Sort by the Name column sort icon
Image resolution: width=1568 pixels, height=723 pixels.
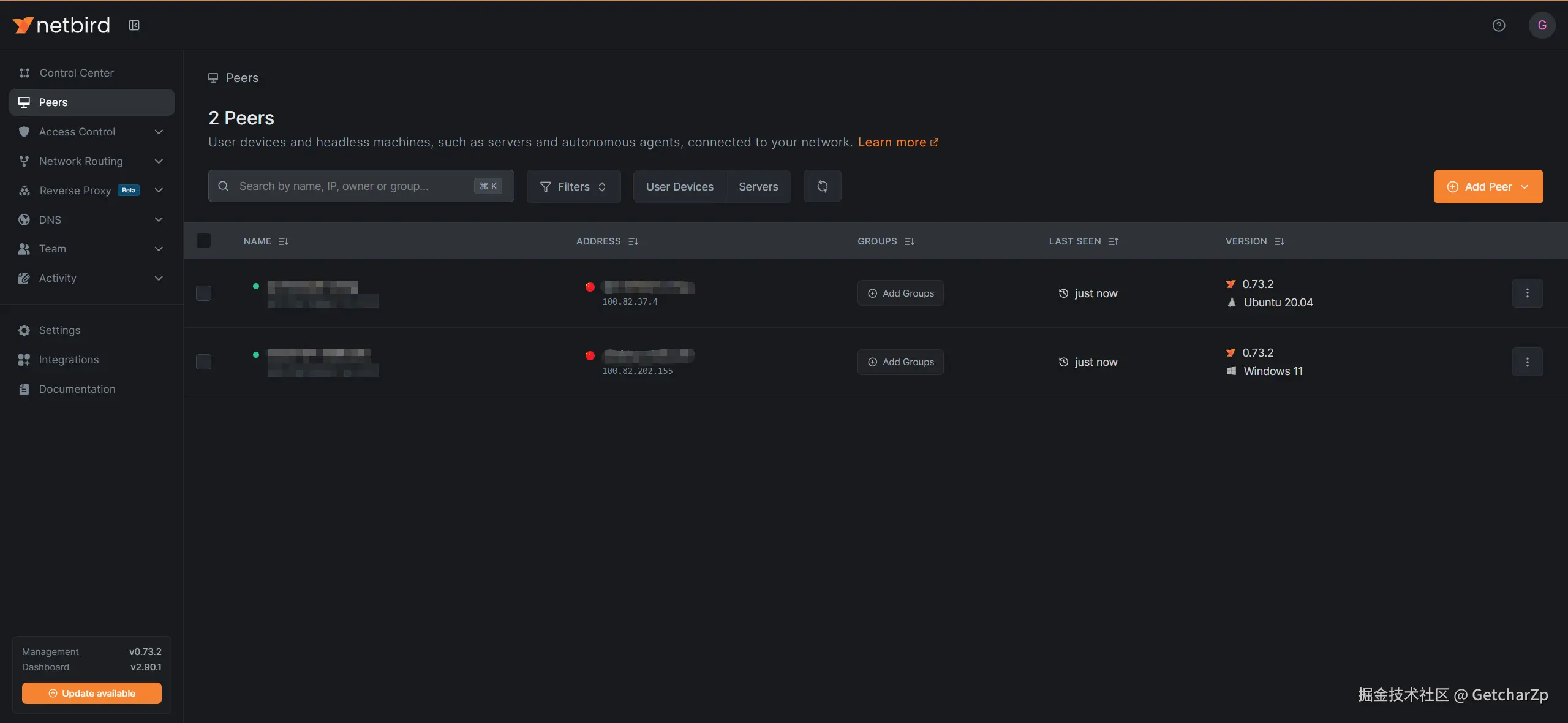pyautogui.click(x=284, y=241)
